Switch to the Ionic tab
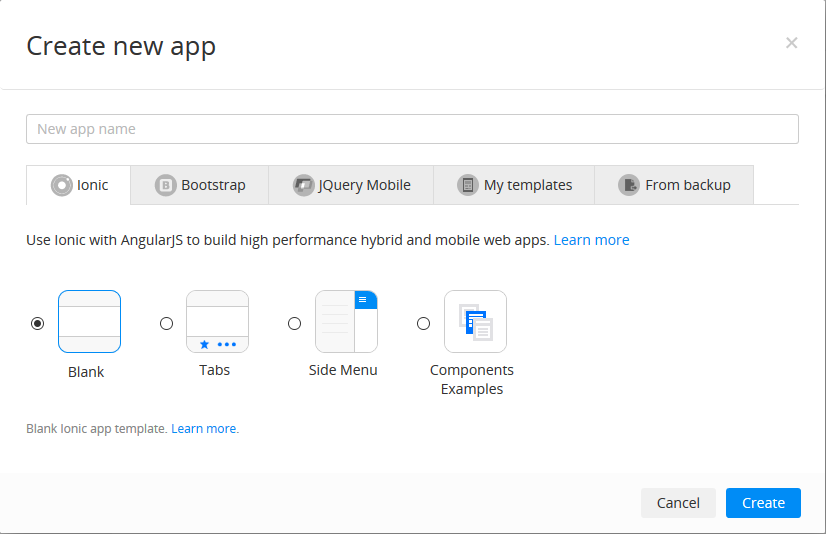 point(78,185)
